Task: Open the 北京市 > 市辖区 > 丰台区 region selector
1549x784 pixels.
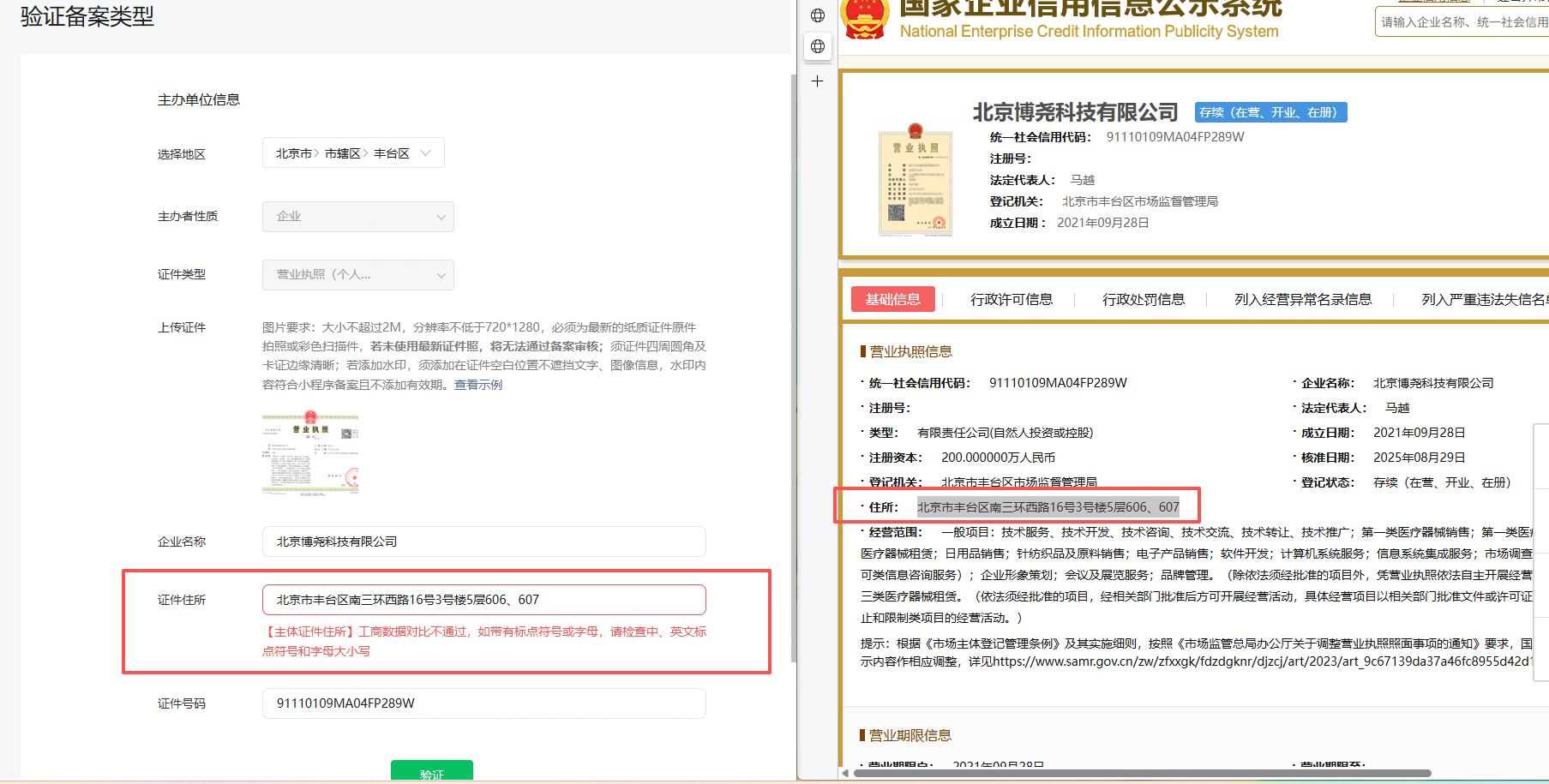Action: coord(353,153)
